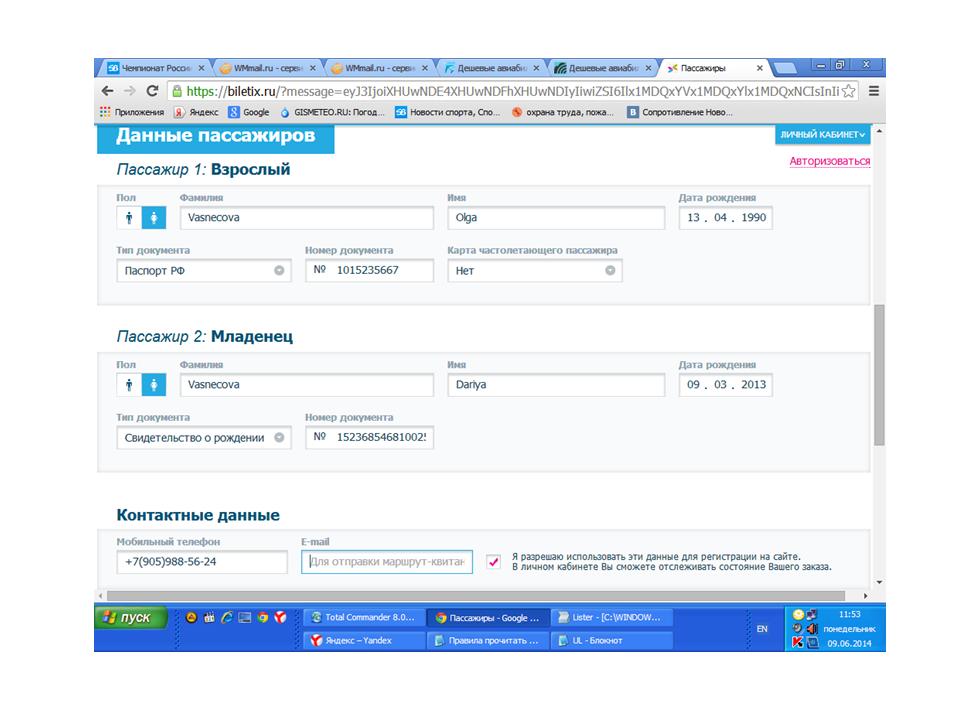Click passport number field 1015235667

click(369, 271)
